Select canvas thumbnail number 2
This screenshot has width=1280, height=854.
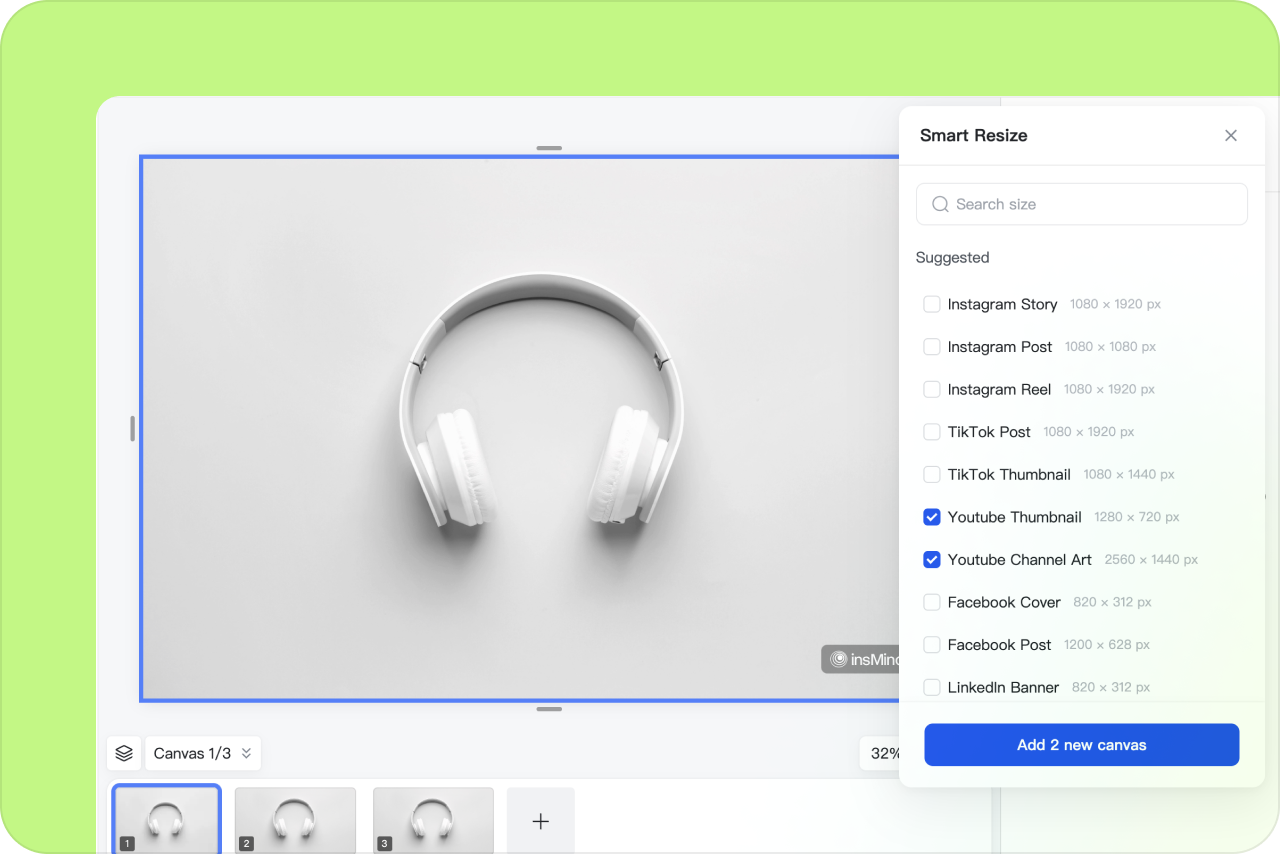[x=295, y=820]
